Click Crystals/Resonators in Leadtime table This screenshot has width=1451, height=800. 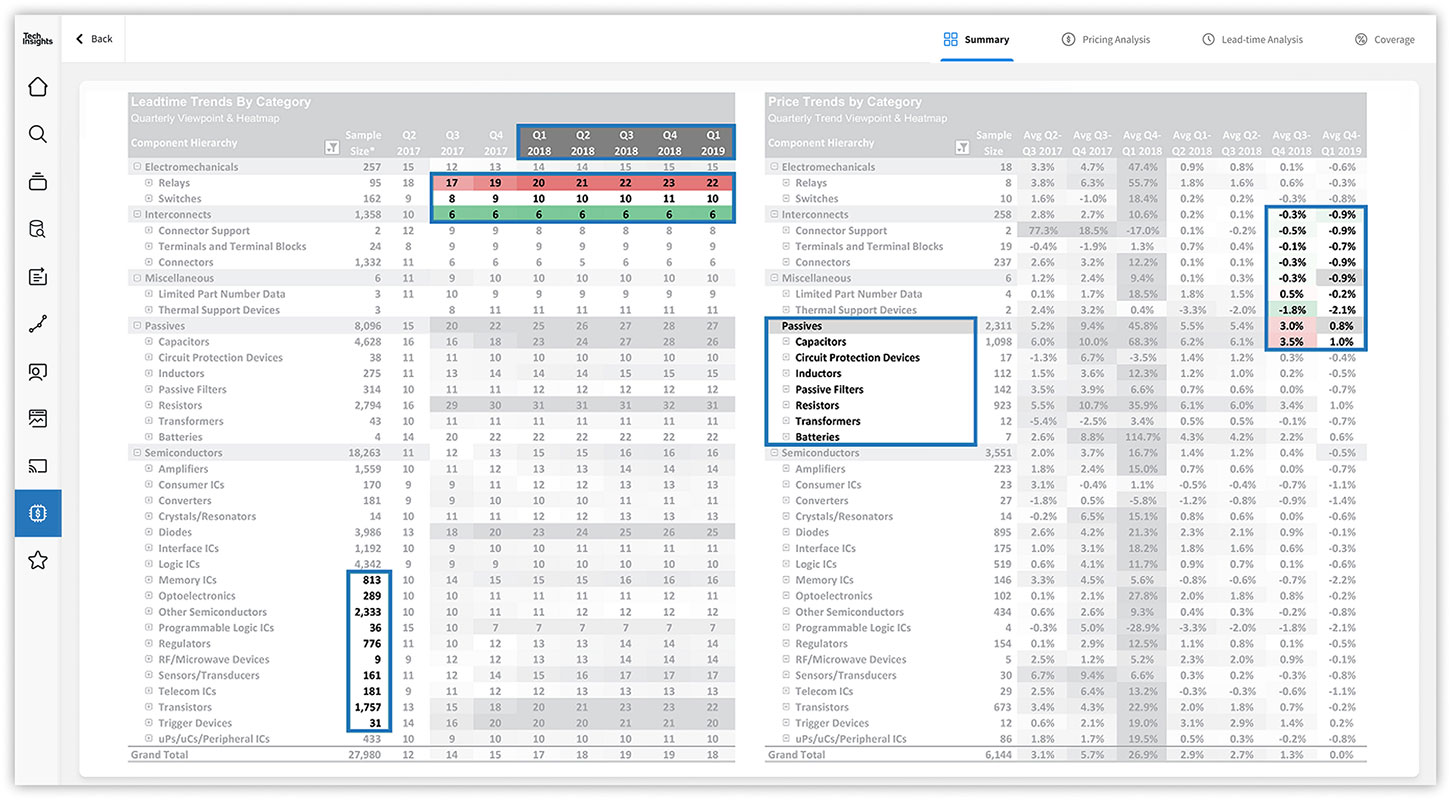207,517
